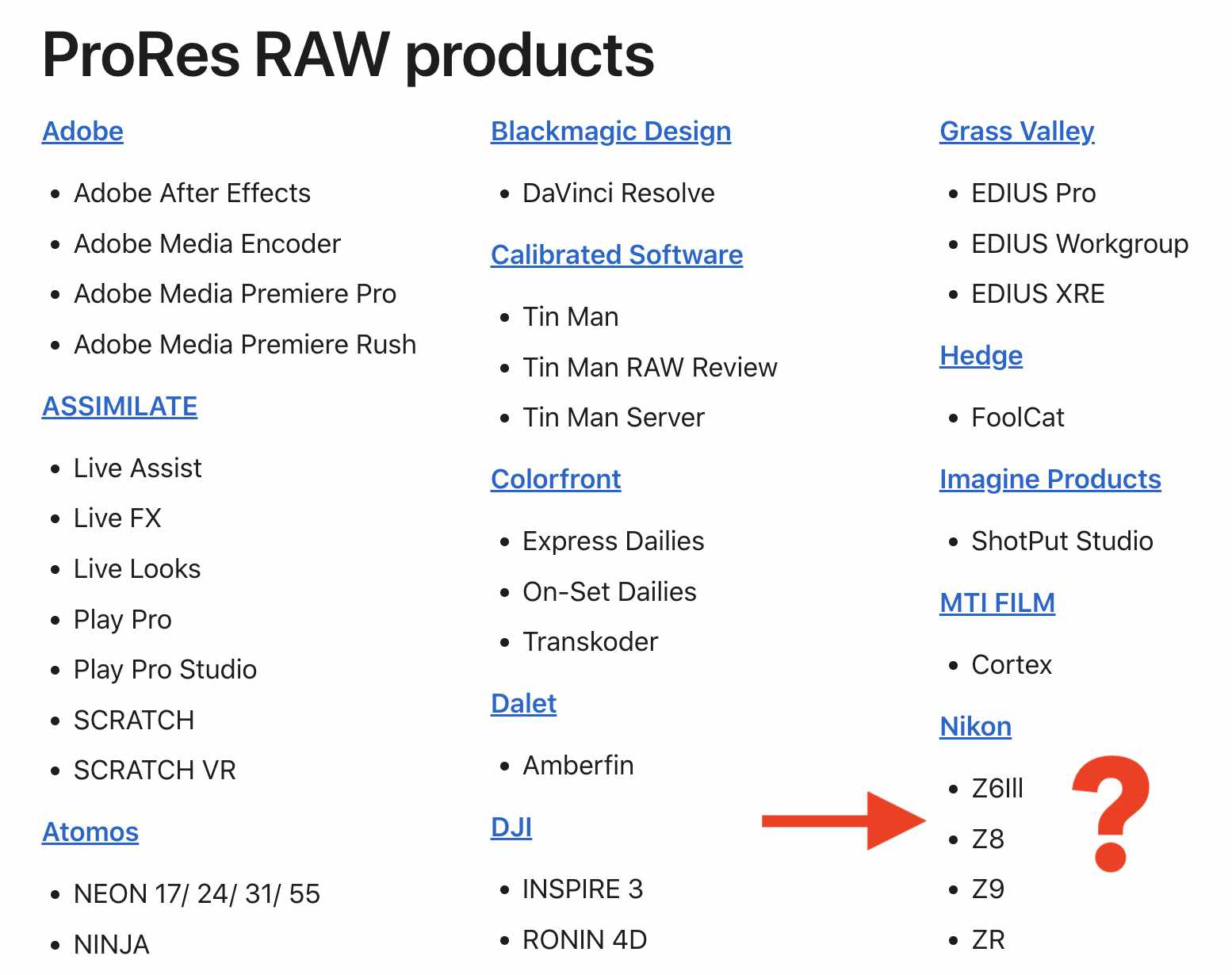Click the NEON 17/ 24/ 31/ 55 entry
Viewport: 1232px width, 975px height.
pos(197,894)
